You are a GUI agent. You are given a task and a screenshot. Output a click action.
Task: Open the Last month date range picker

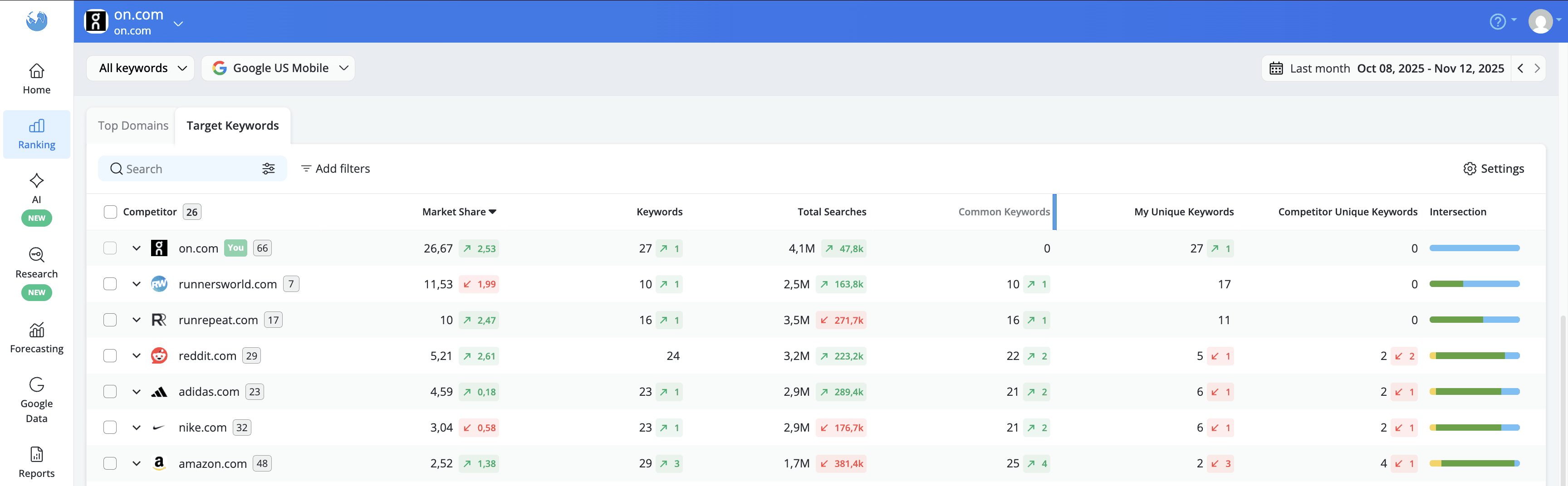coord(1386,68)
